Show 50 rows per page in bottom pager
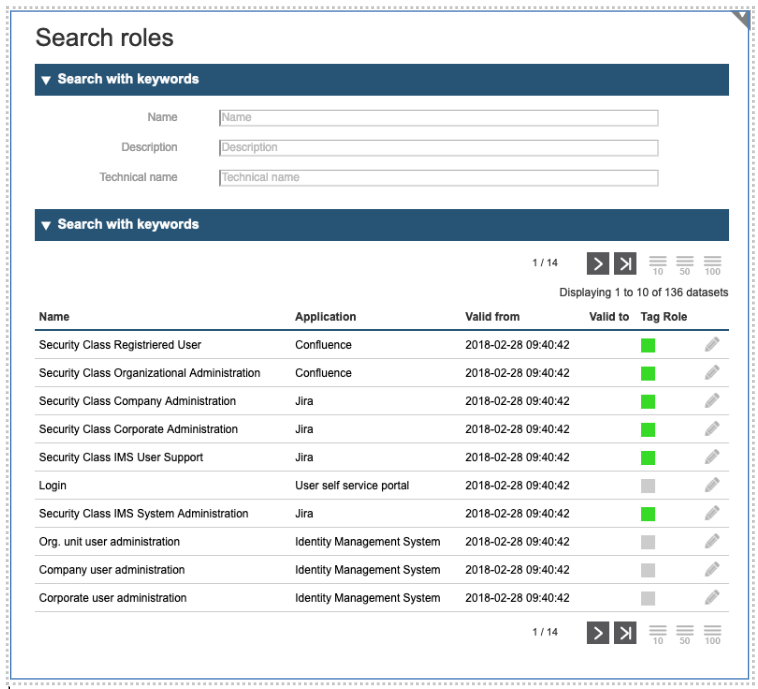The width and height of the screenshot is (758, 689). pyautogui.click(x=685, y=635)
